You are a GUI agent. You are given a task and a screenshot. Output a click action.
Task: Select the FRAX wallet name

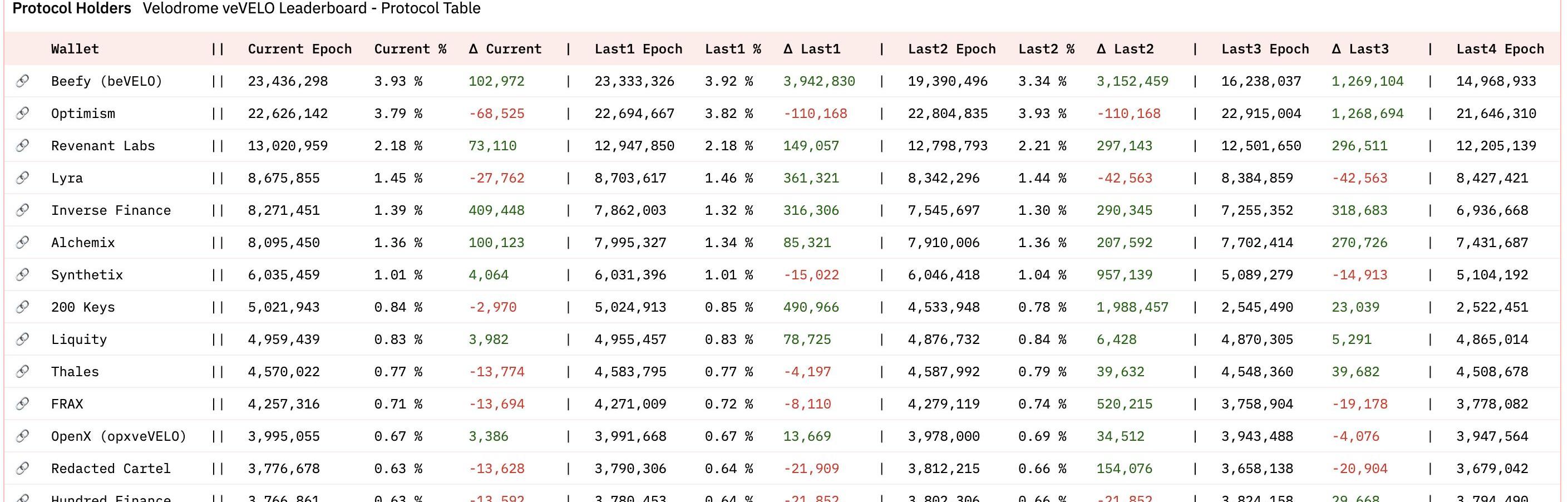[x=67, y=403]
